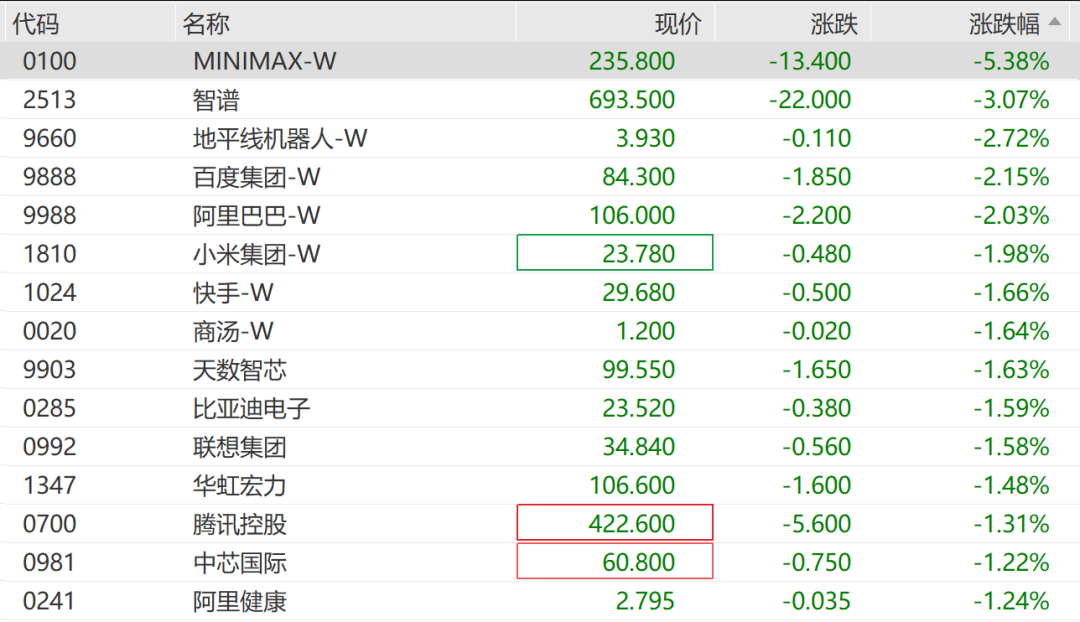Open 天数智芯 stock entry

pyautogui.click(x=240, y=371)
